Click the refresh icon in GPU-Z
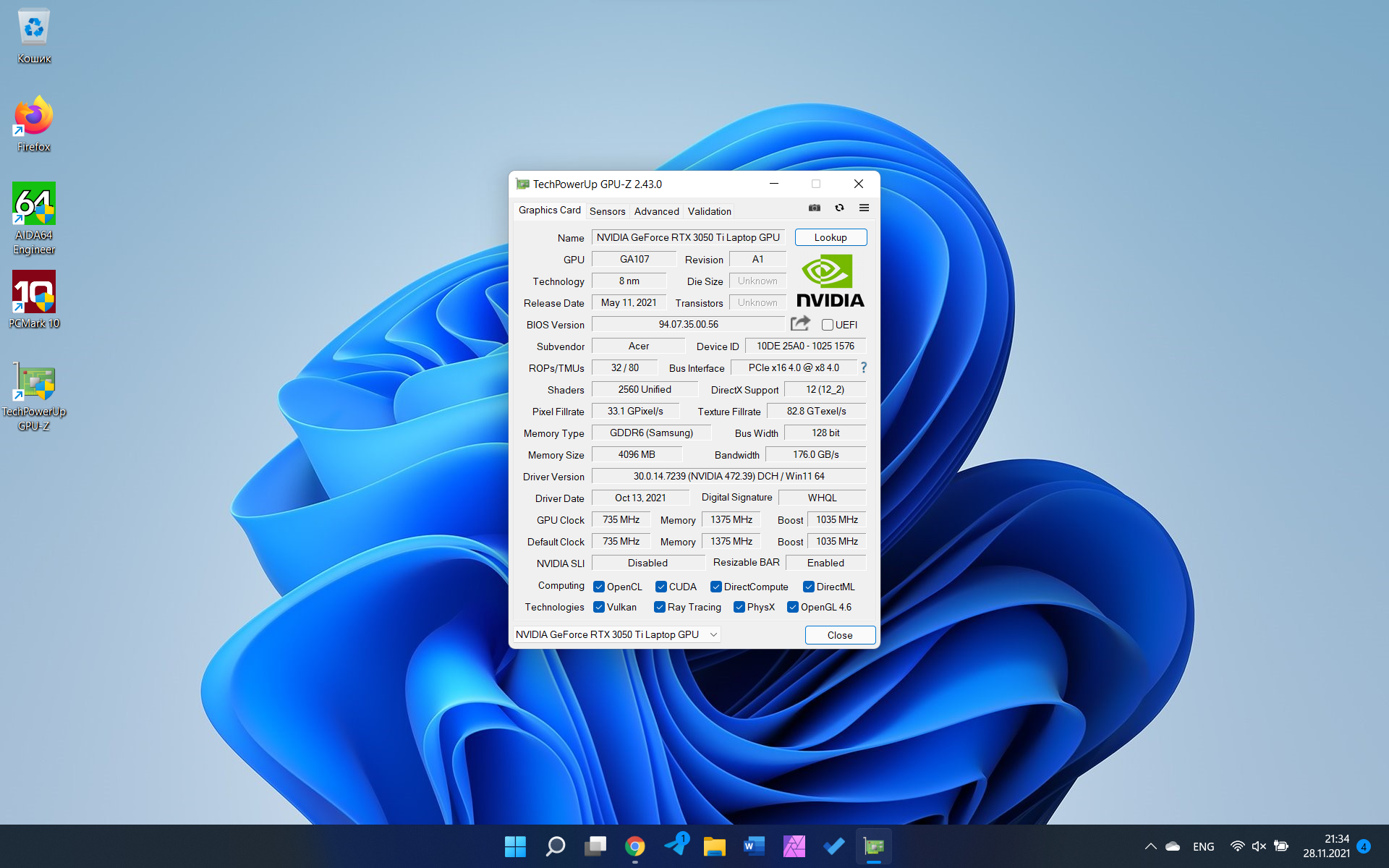The width and height of the screenshot is (1389, 868). (839, 208)
